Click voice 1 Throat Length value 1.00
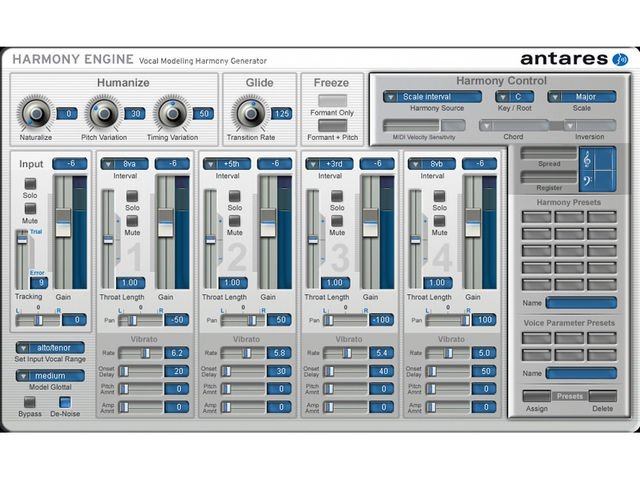Screen dimensions: 640x480 130,282
